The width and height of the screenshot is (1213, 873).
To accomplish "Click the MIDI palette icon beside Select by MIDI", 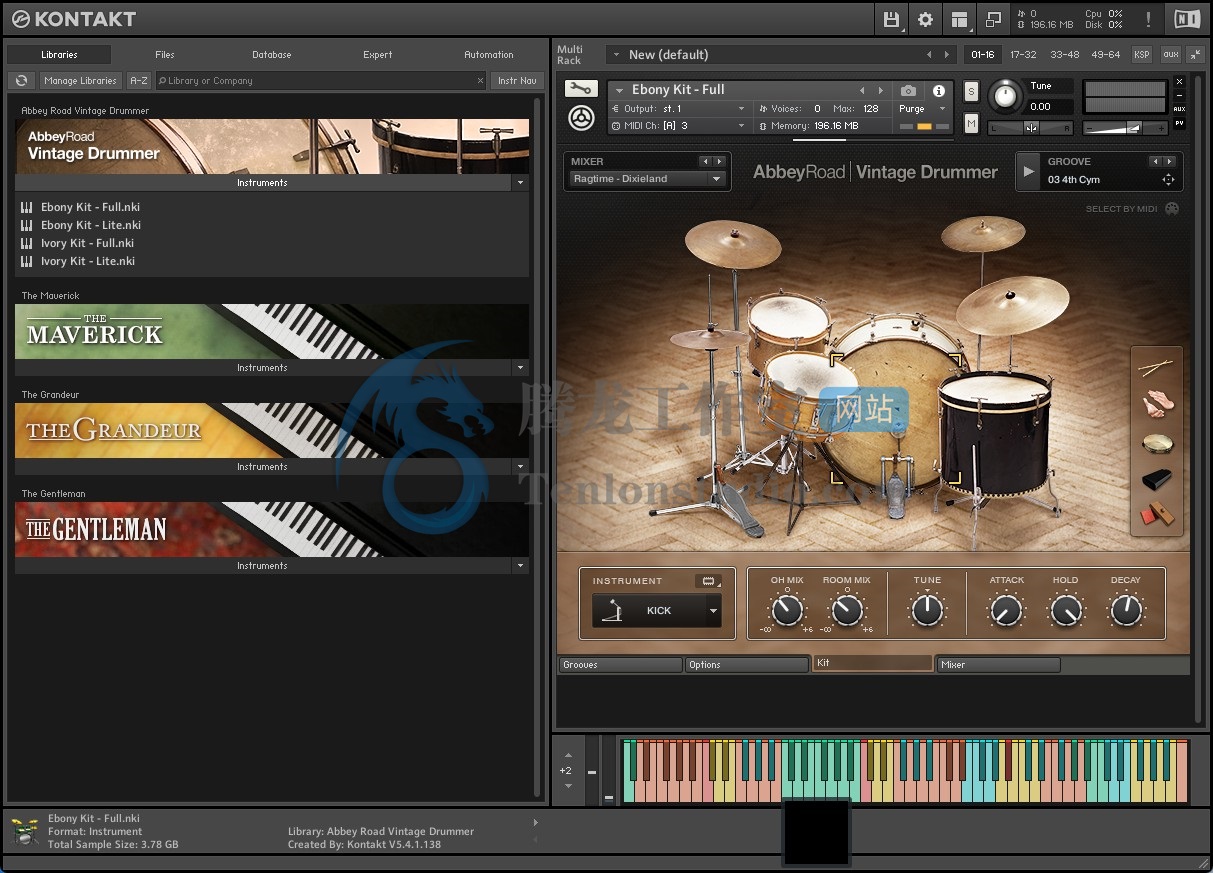I will tap(1172, 209).
